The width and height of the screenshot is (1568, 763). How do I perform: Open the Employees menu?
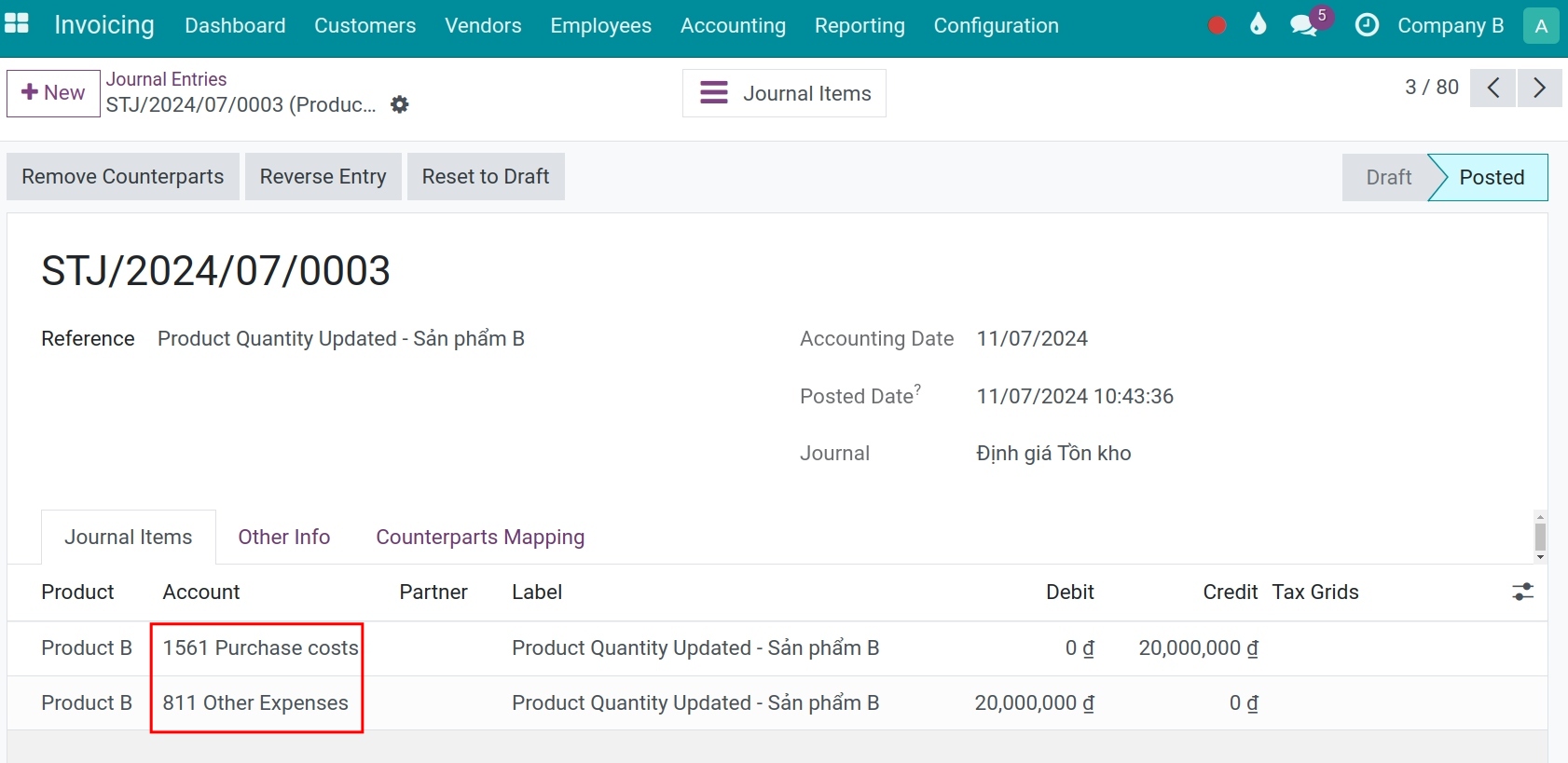pyautogui.click(x=601, y=26)
